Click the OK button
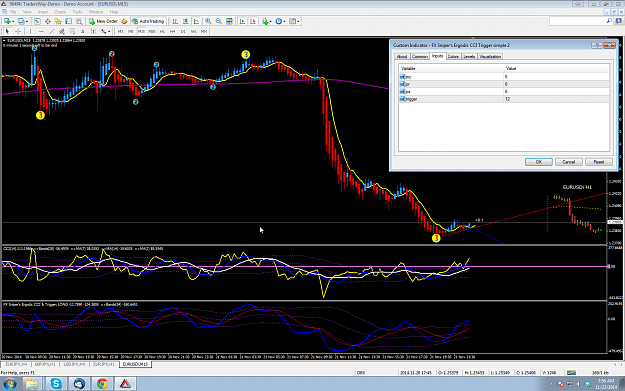This screenshot has height=391, width=625. (x=539, y=162)
